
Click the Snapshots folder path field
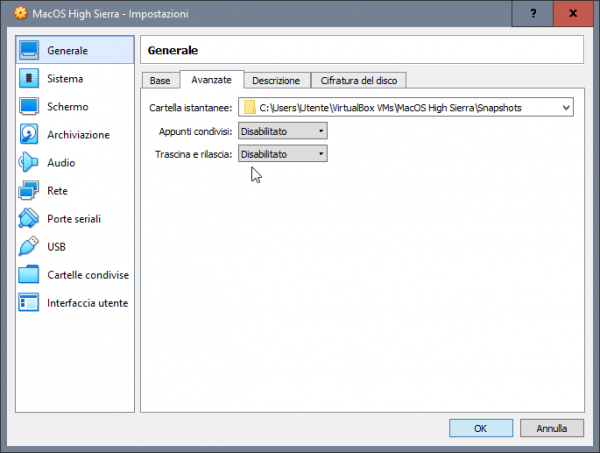point(406,107)
